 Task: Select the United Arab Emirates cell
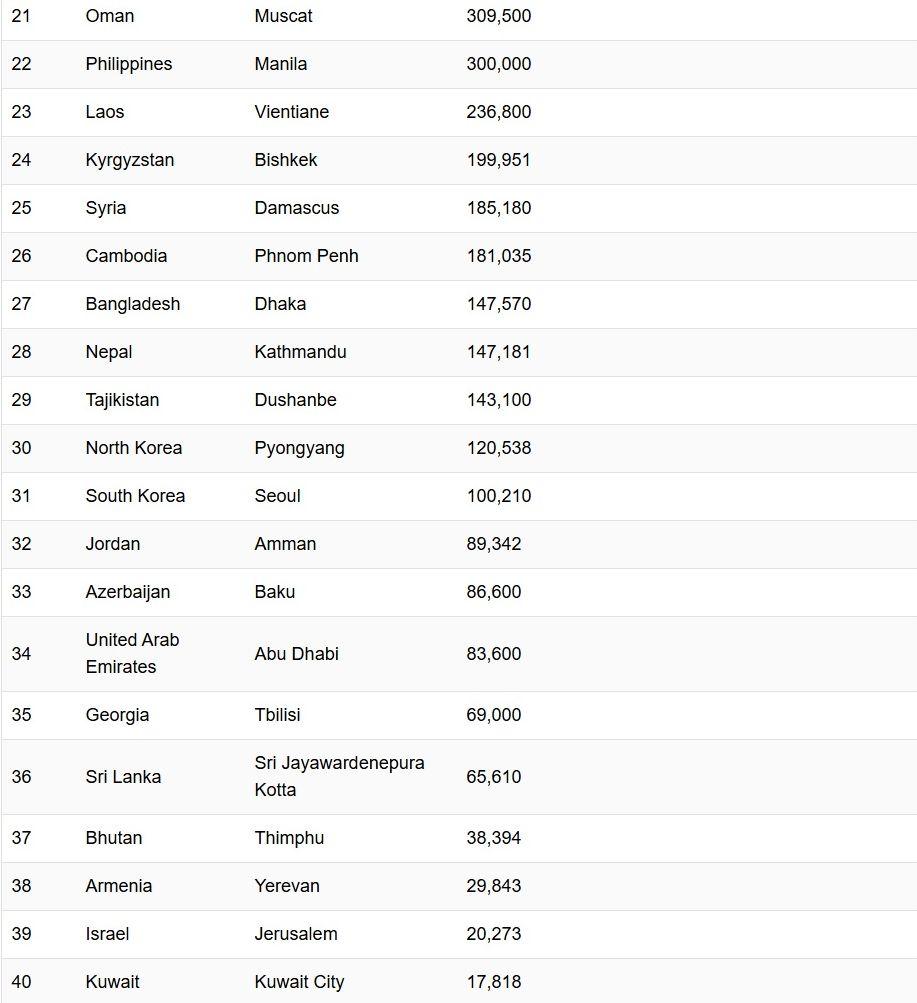(x=132, y=653)
